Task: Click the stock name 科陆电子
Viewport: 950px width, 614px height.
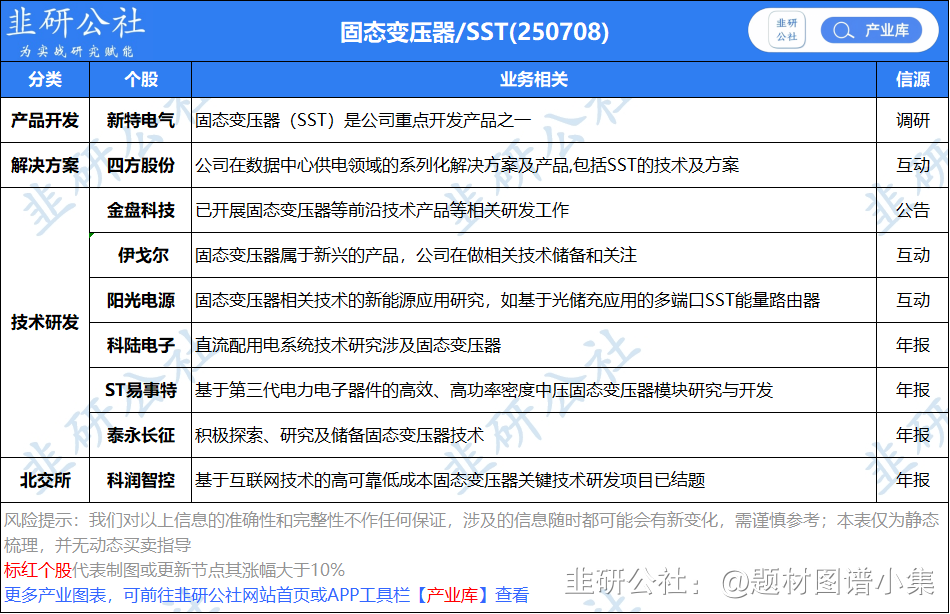Action: coord(141,345)
